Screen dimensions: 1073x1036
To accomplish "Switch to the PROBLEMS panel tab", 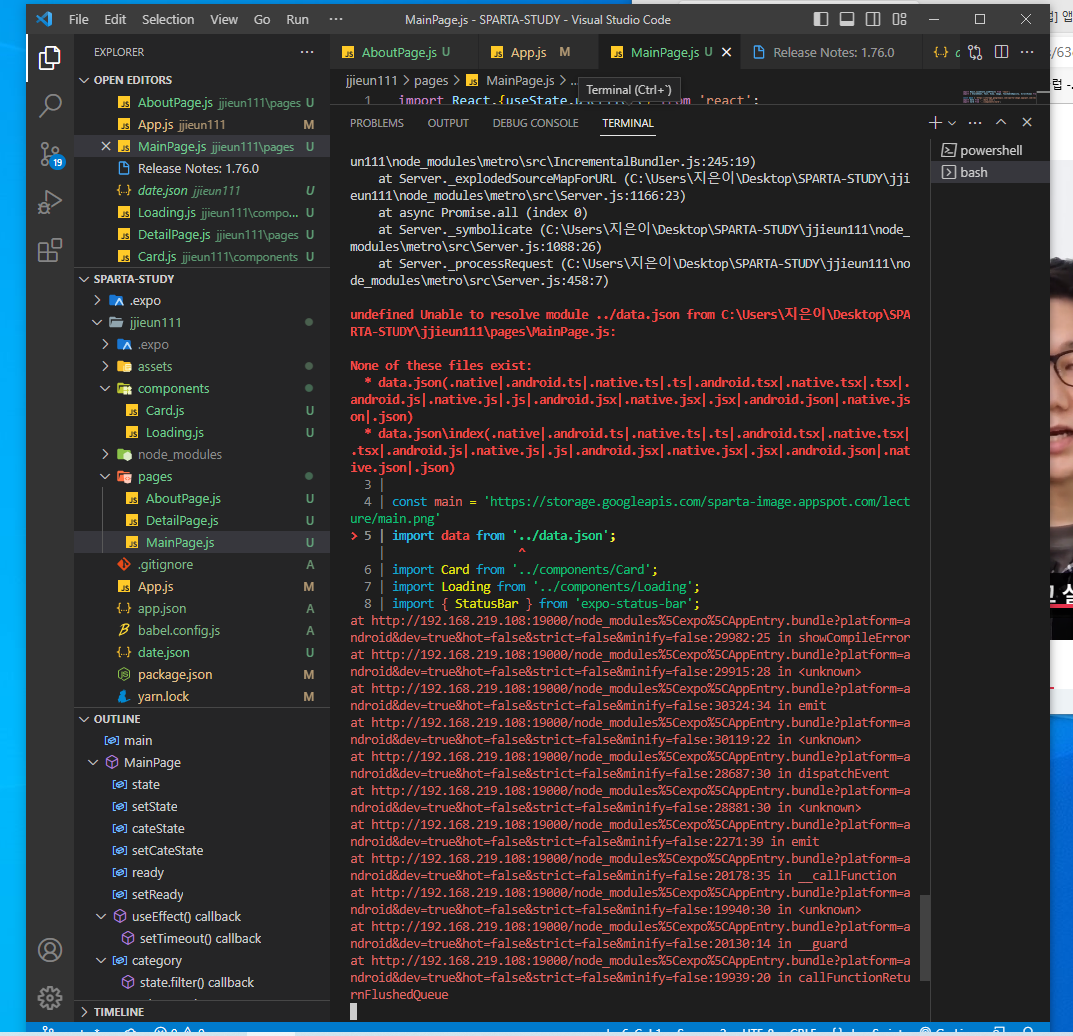I will (x=376, y=123).
